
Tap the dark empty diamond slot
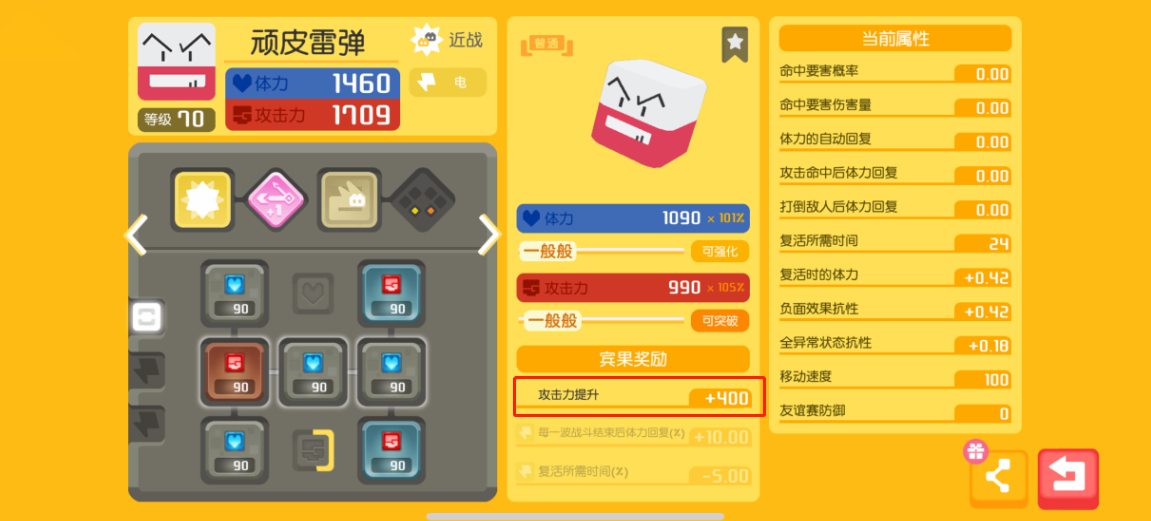(x=422, y=199)
